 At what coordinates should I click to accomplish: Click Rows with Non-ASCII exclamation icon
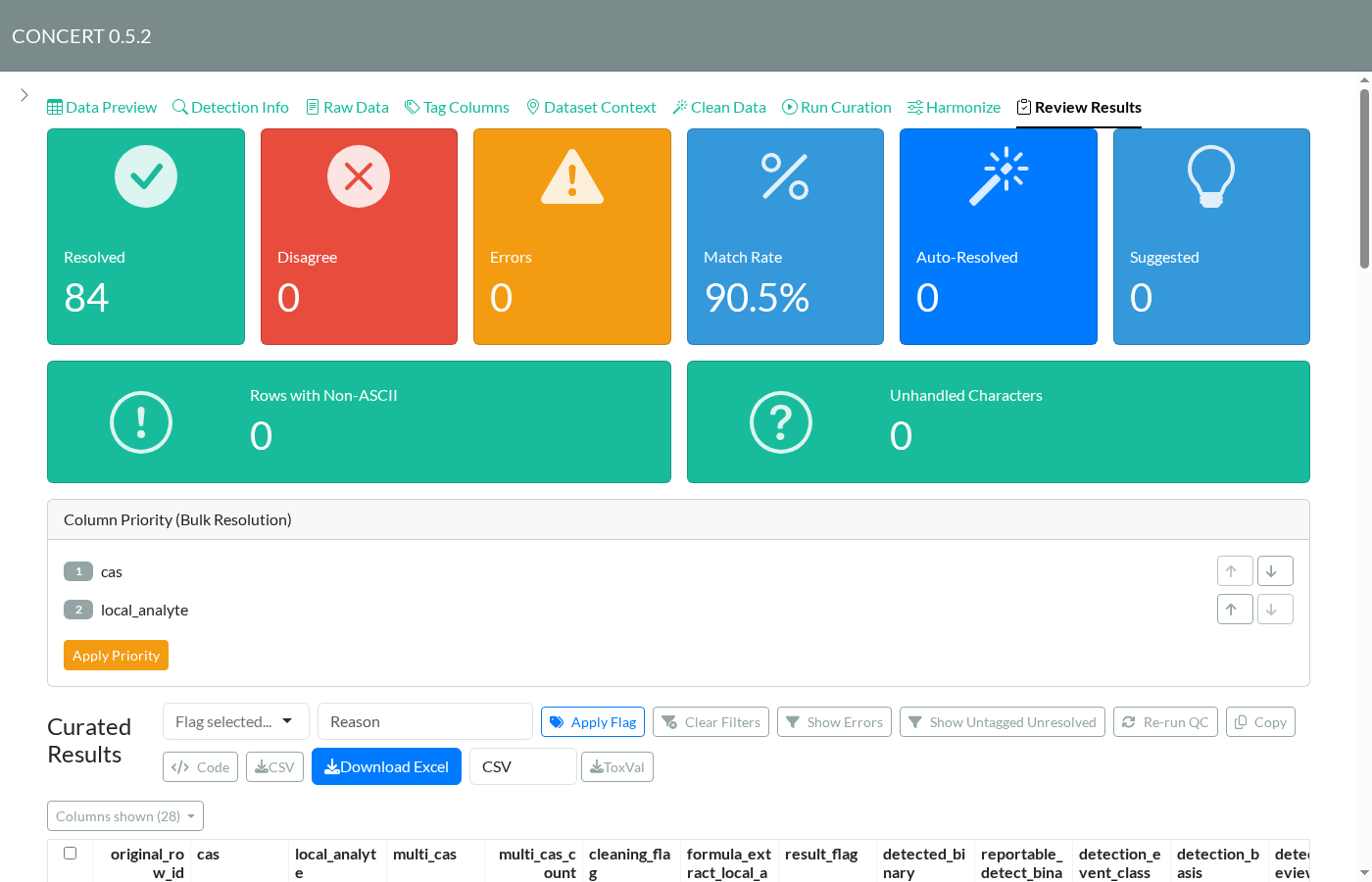click(141, 422)
